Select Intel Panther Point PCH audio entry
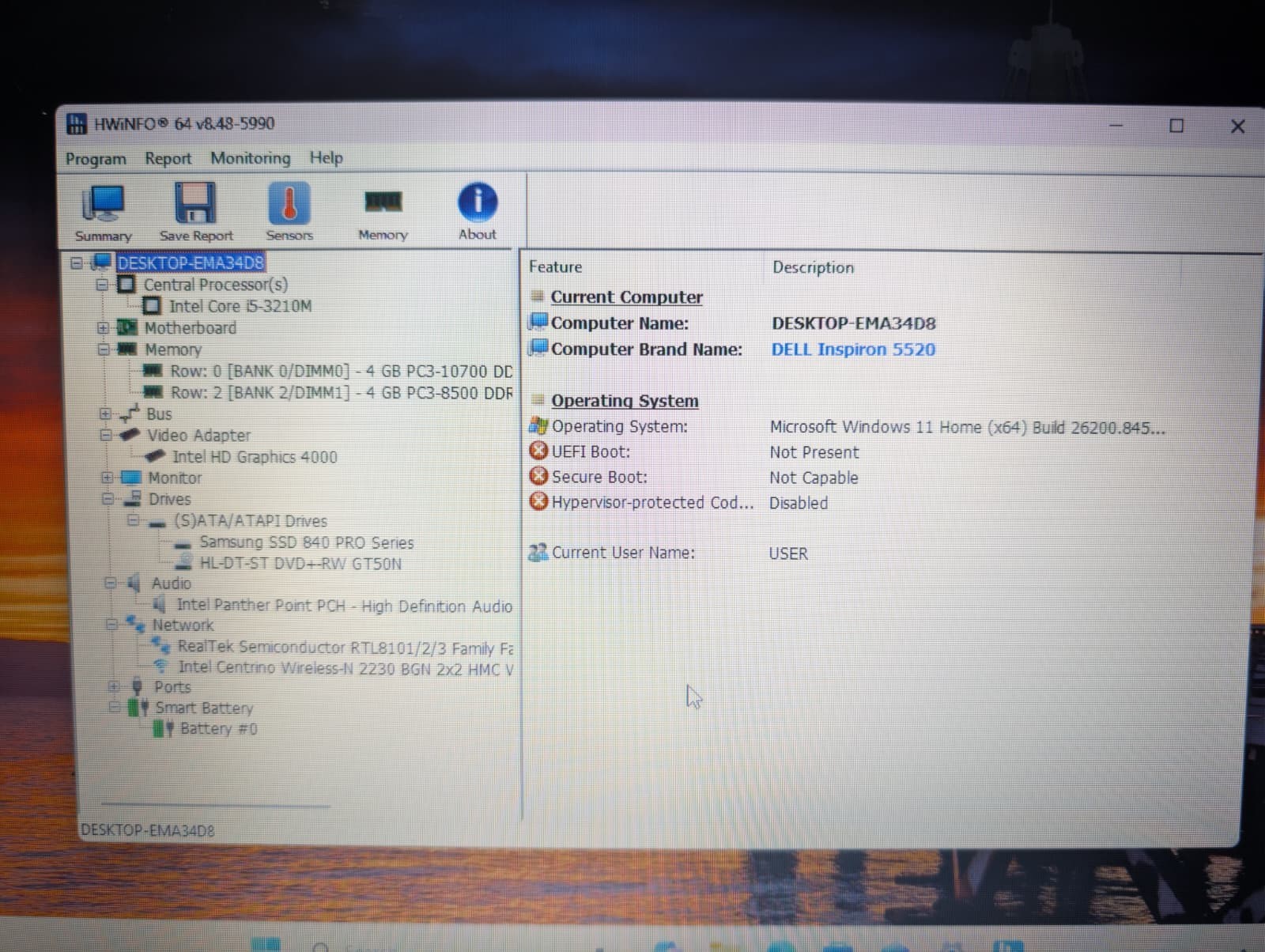The width and height of the screenshot is (1265, 952). [344, 606]
